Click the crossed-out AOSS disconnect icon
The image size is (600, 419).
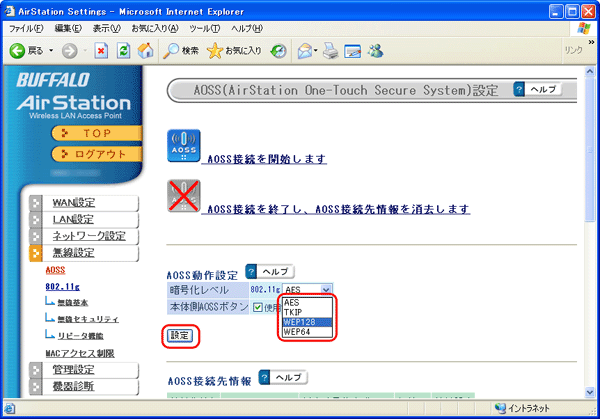(184, 196)
